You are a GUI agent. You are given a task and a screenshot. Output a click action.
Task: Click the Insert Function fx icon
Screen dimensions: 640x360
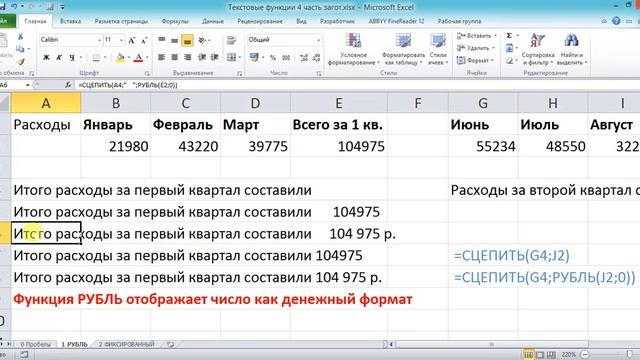point(68,85)
